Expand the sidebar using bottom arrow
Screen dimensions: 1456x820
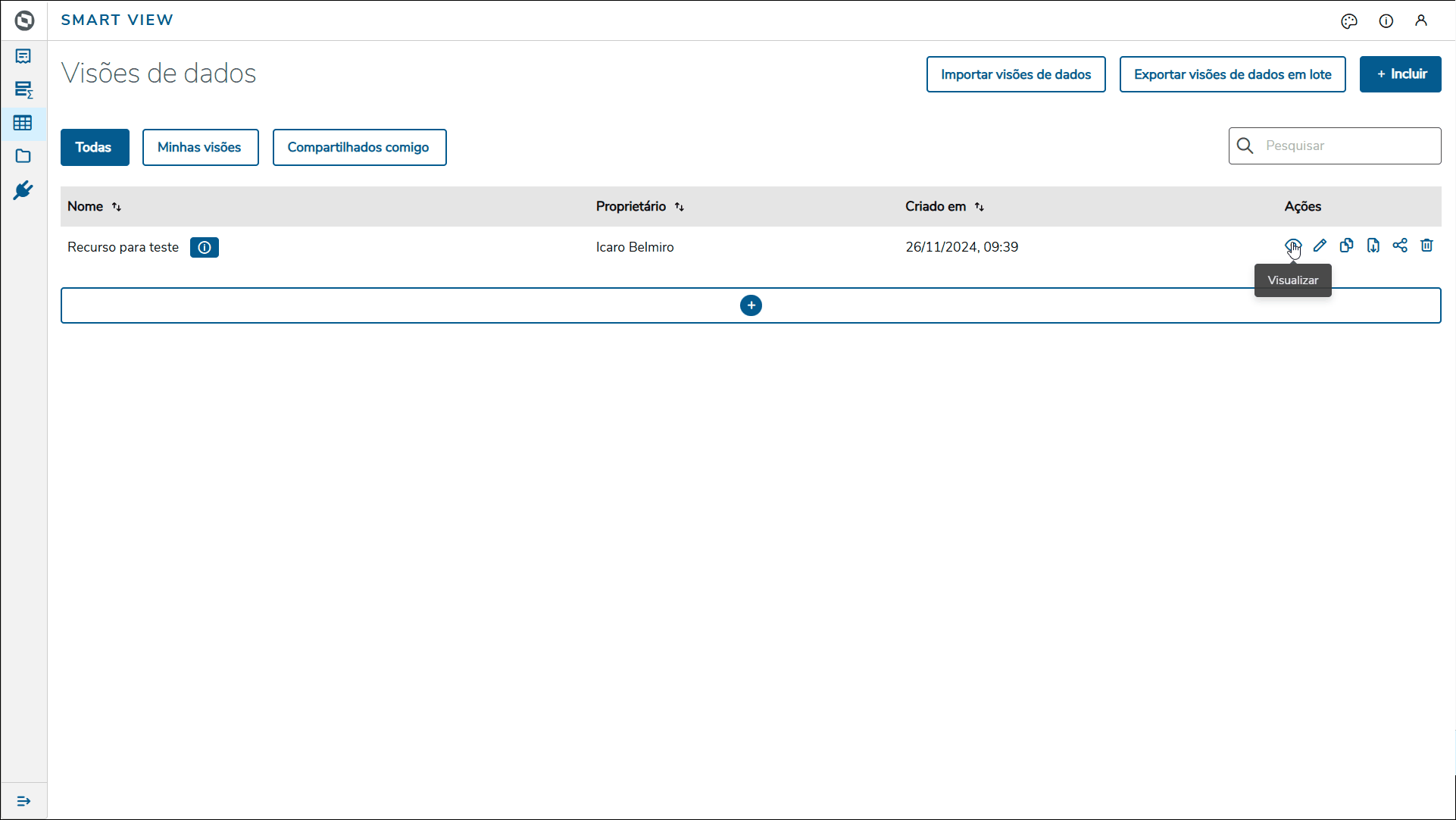[23, 801]
